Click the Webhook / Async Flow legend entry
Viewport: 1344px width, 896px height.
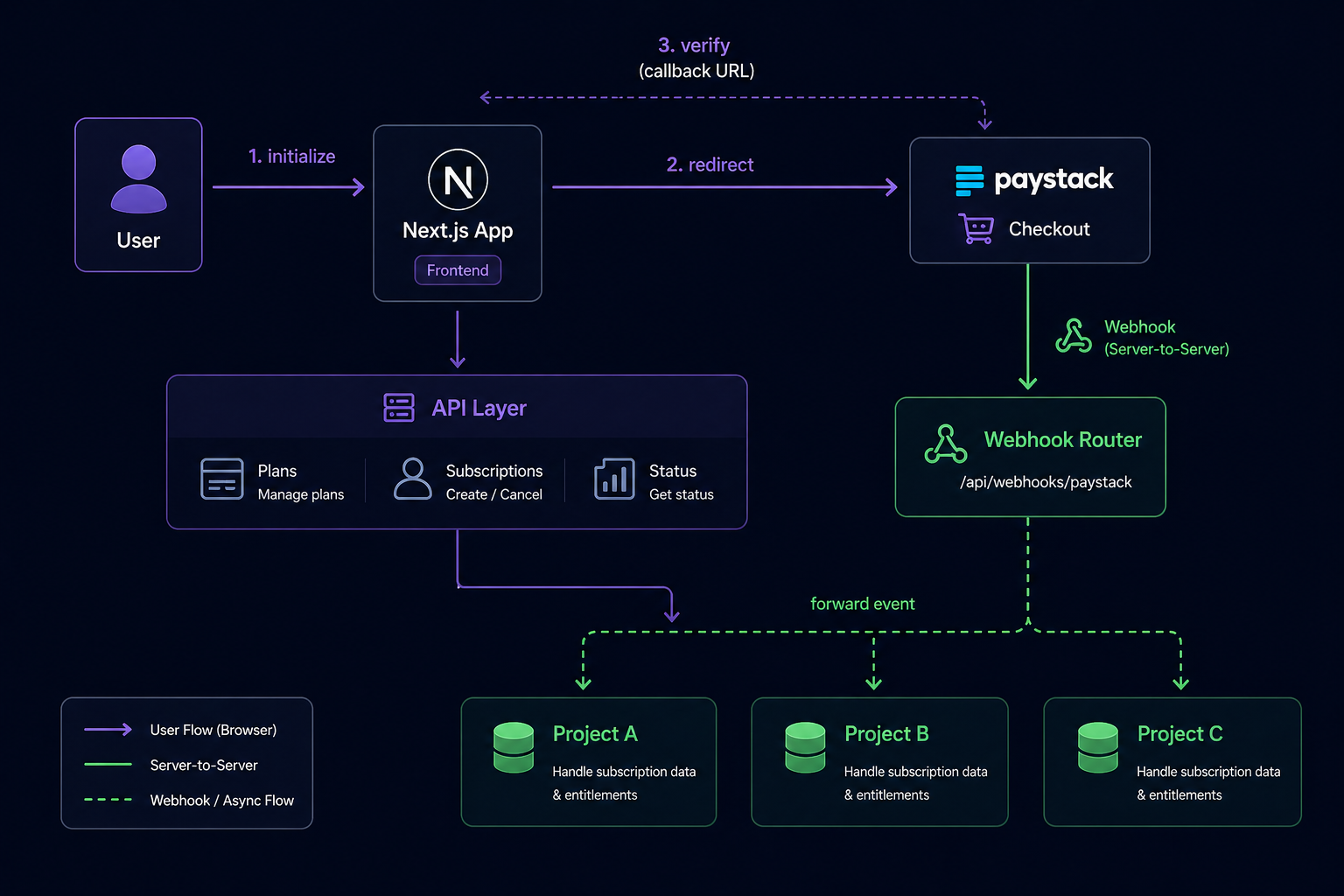[221, 800]
